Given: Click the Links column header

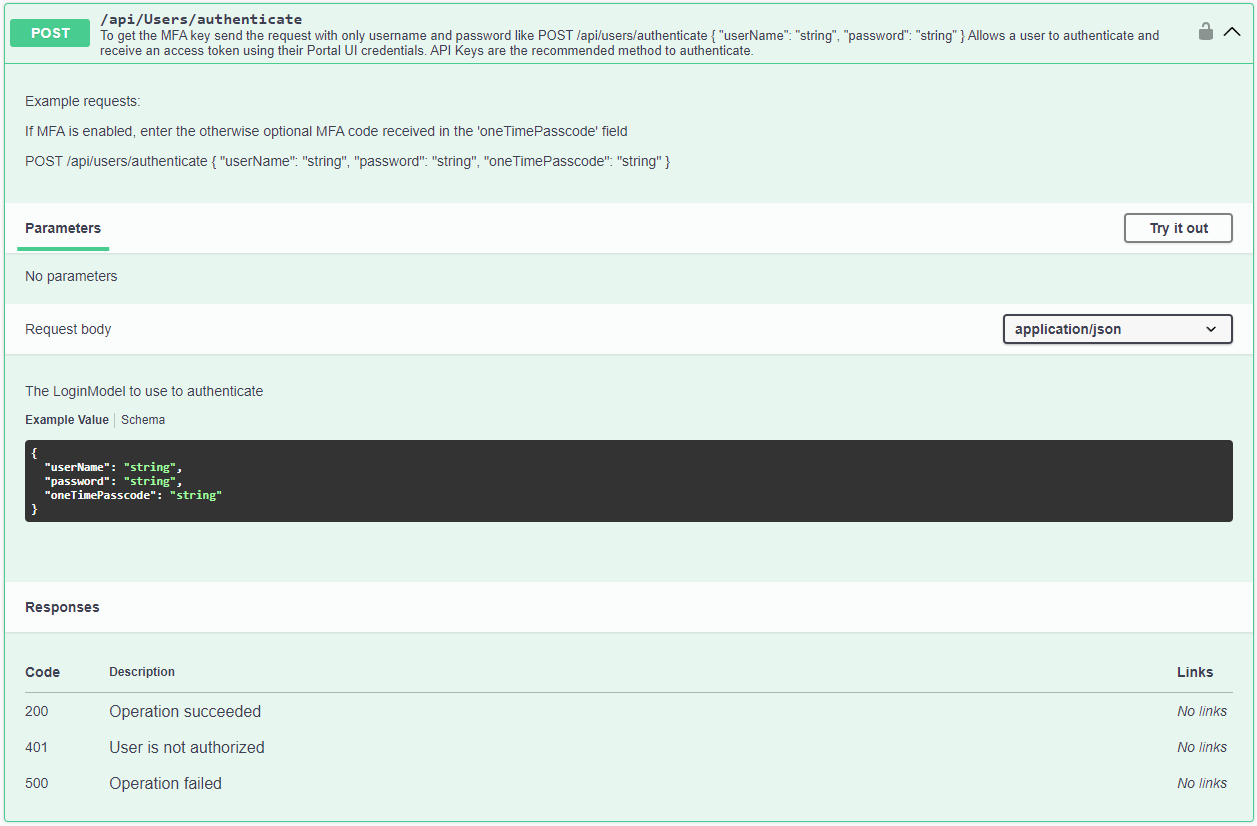Looking at the screenshot, I should (1194, 672).
